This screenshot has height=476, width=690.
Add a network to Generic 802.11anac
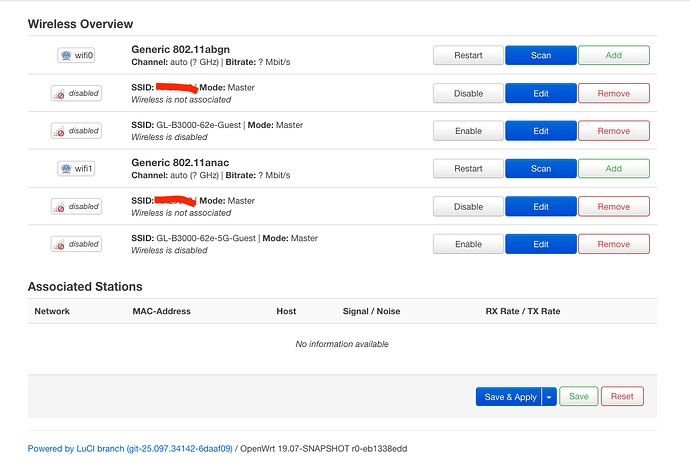pyautogui.click(x=613, y=169)
